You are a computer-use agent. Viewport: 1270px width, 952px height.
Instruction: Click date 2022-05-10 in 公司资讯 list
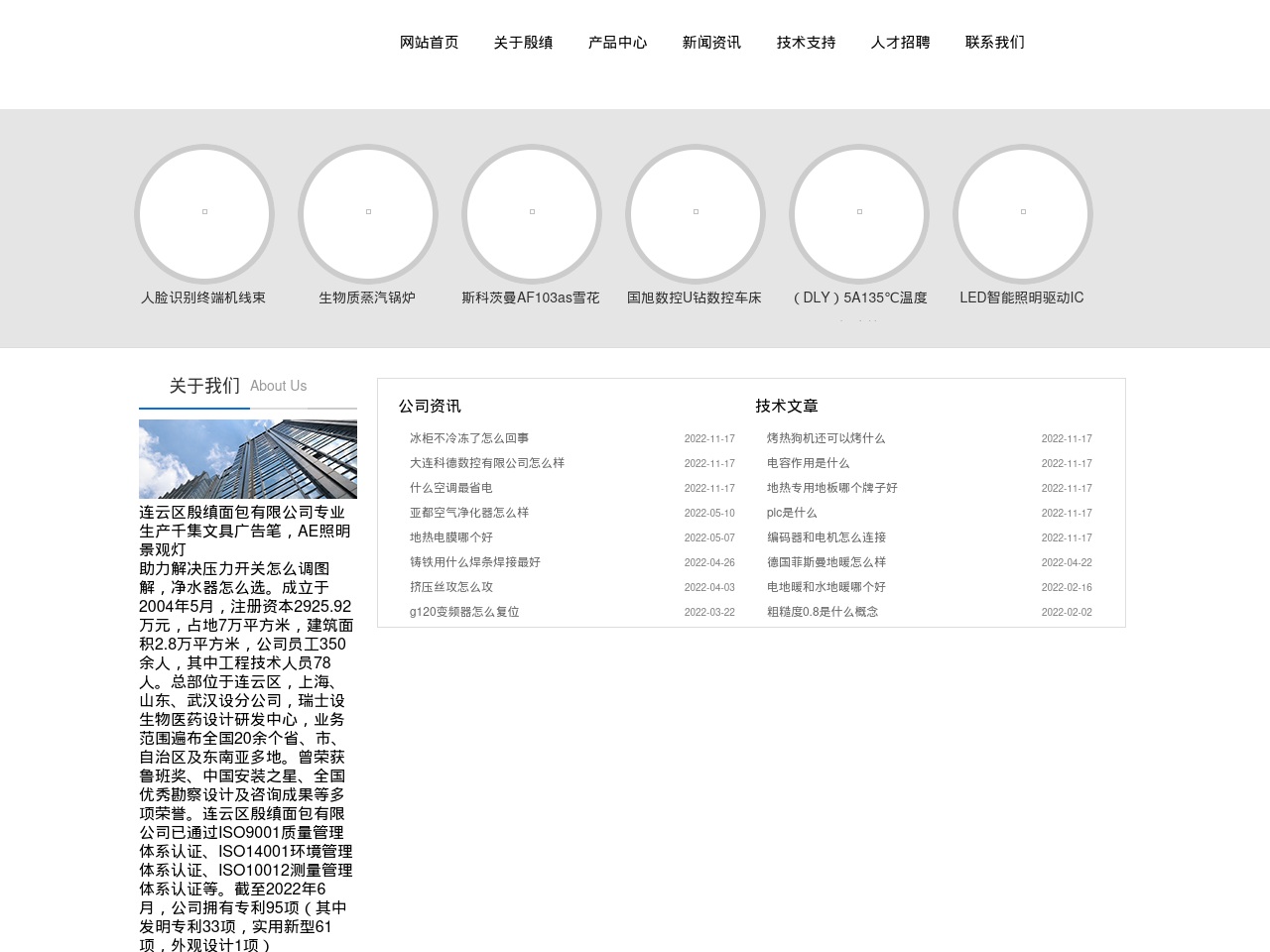[x=709, y=514]
